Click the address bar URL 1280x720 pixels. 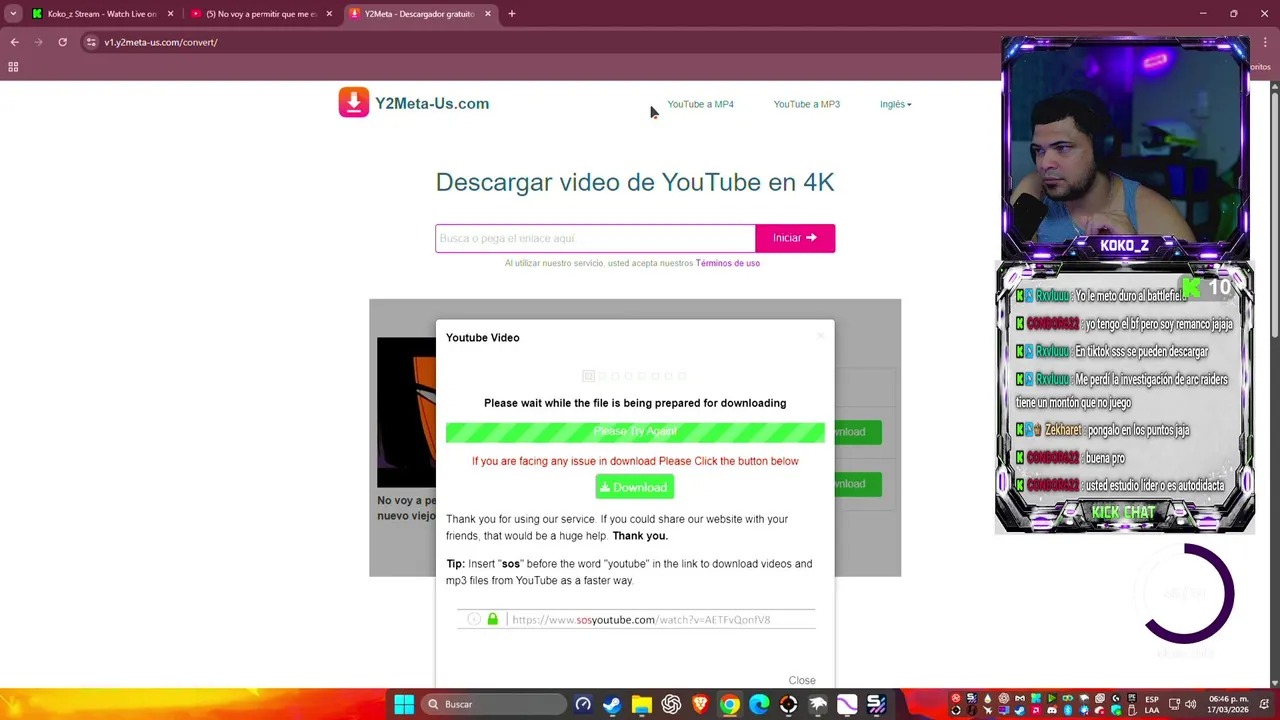click(x=160, y=42)
